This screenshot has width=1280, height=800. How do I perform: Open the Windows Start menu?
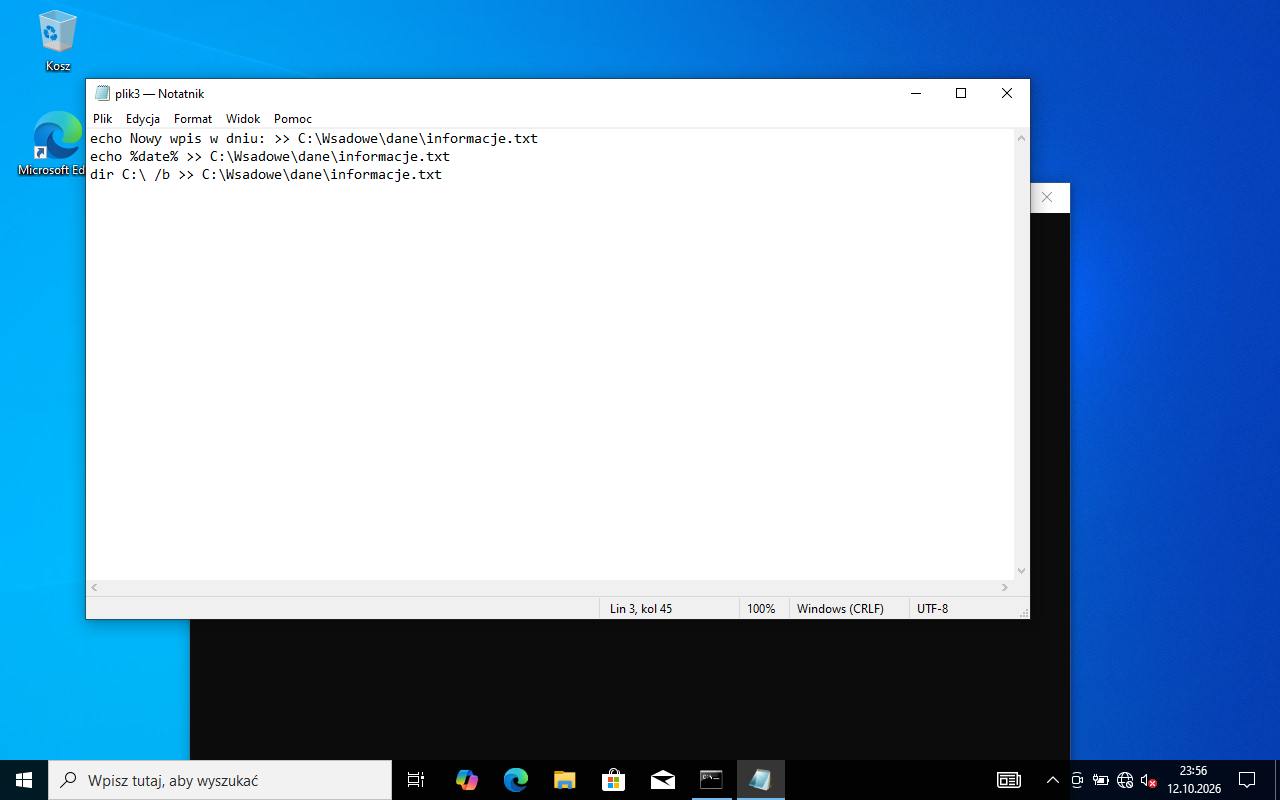tap(24, 780)
